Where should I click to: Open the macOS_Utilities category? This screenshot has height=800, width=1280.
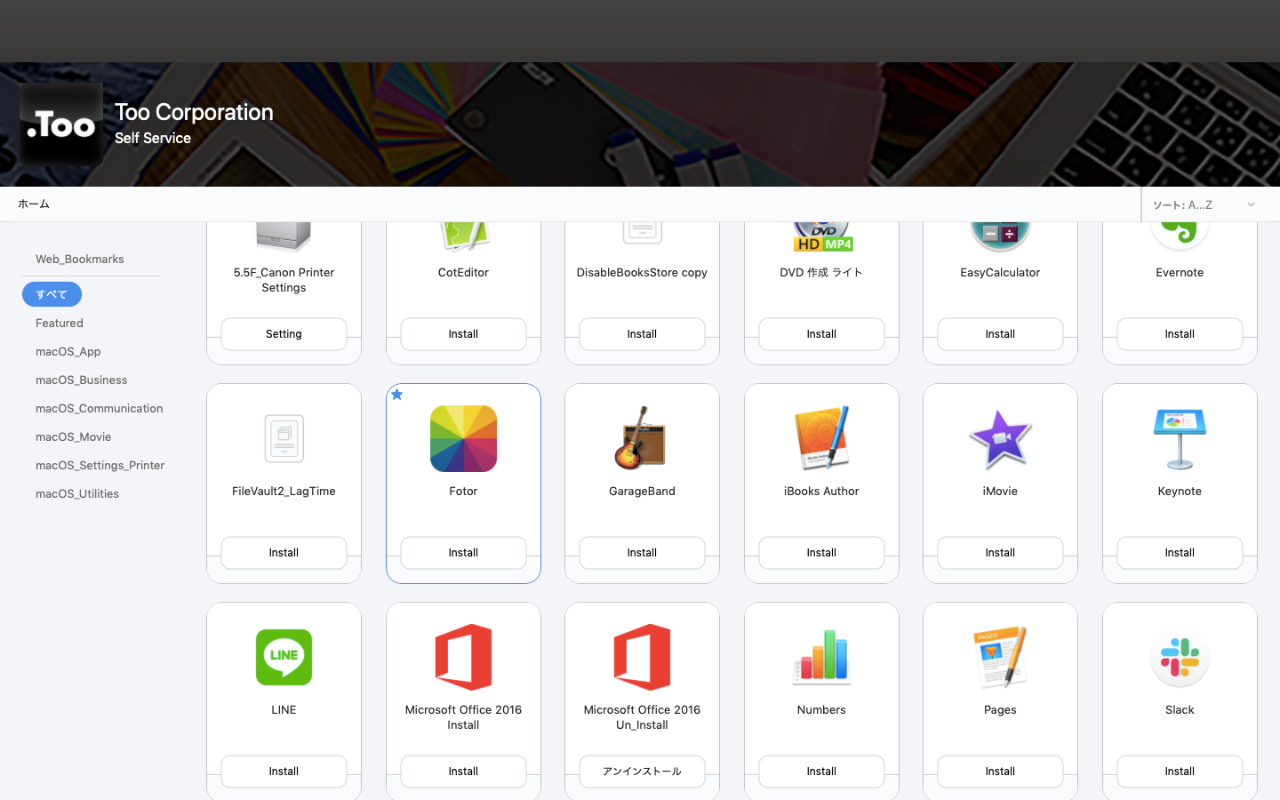coord(77,494)
